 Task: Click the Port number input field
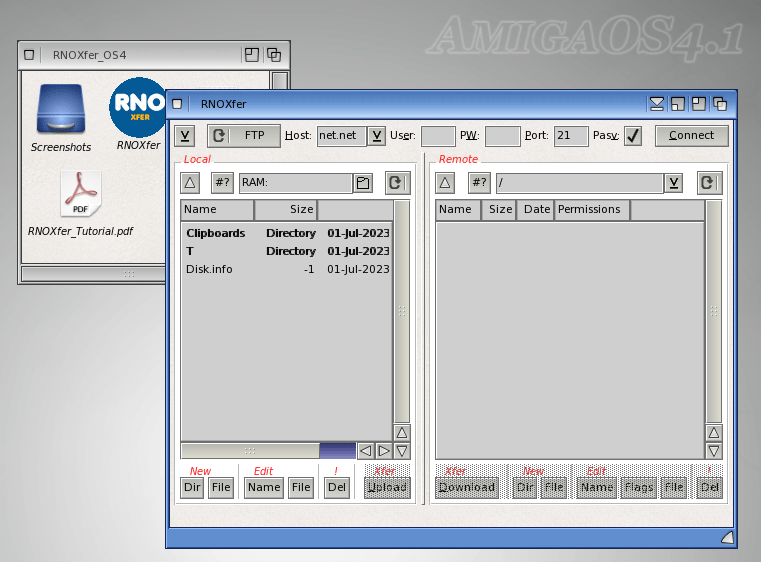571,136
